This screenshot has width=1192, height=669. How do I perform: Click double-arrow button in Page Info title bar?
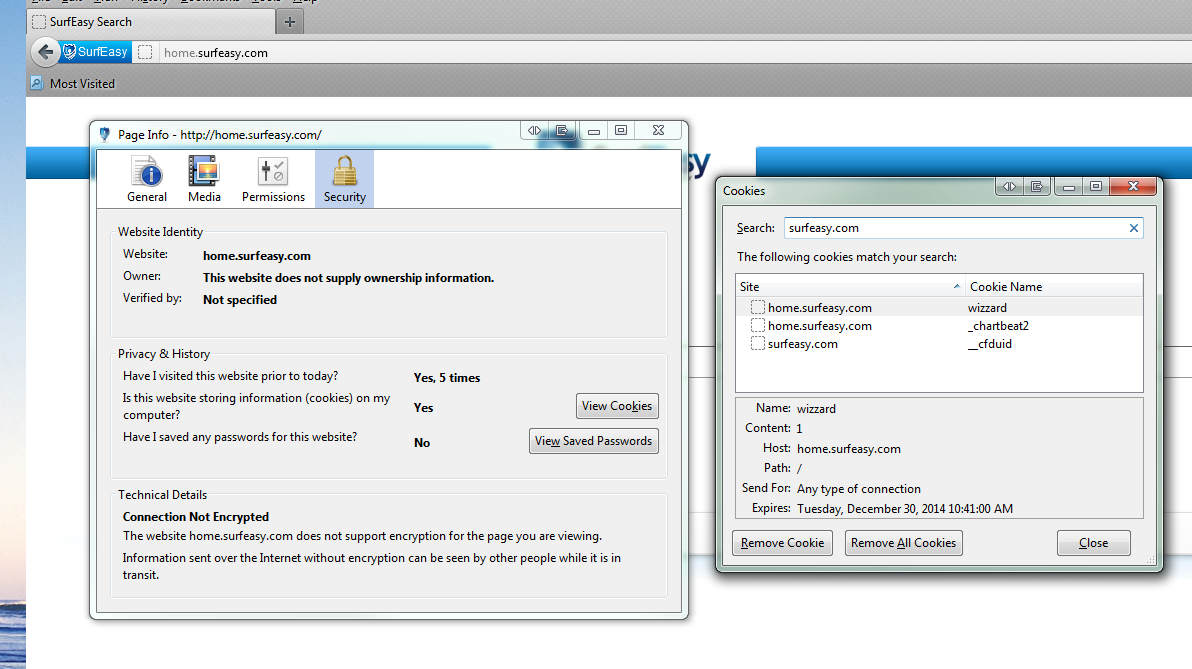point(534,131)
